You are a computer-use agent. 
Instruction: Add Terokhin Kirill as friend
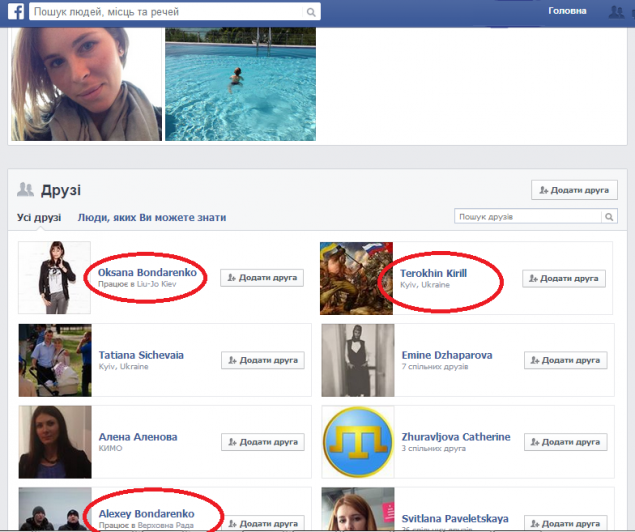564,278
